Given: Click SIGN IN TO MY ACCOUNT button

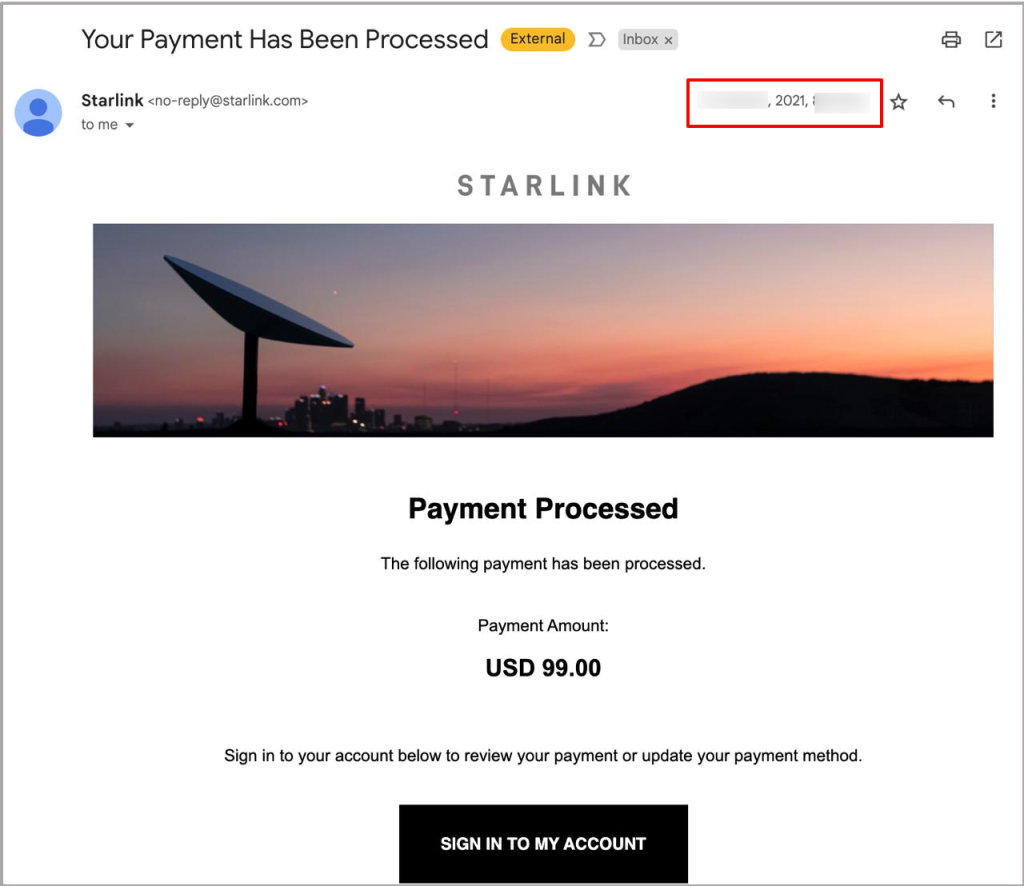Looking at the screenshot, I should coord(543,844).
